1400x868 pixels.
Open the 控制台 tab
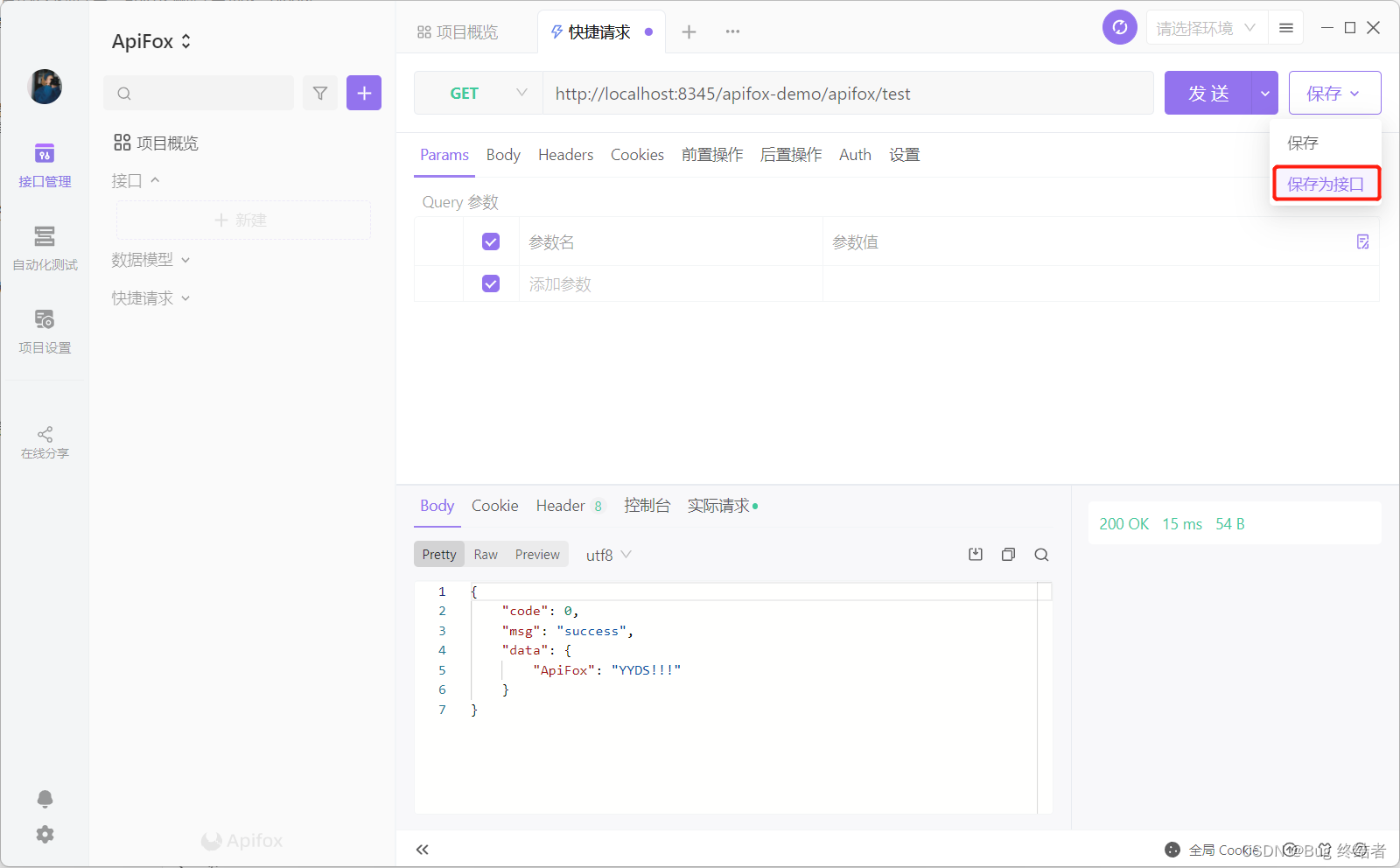[x=647, y=506]
